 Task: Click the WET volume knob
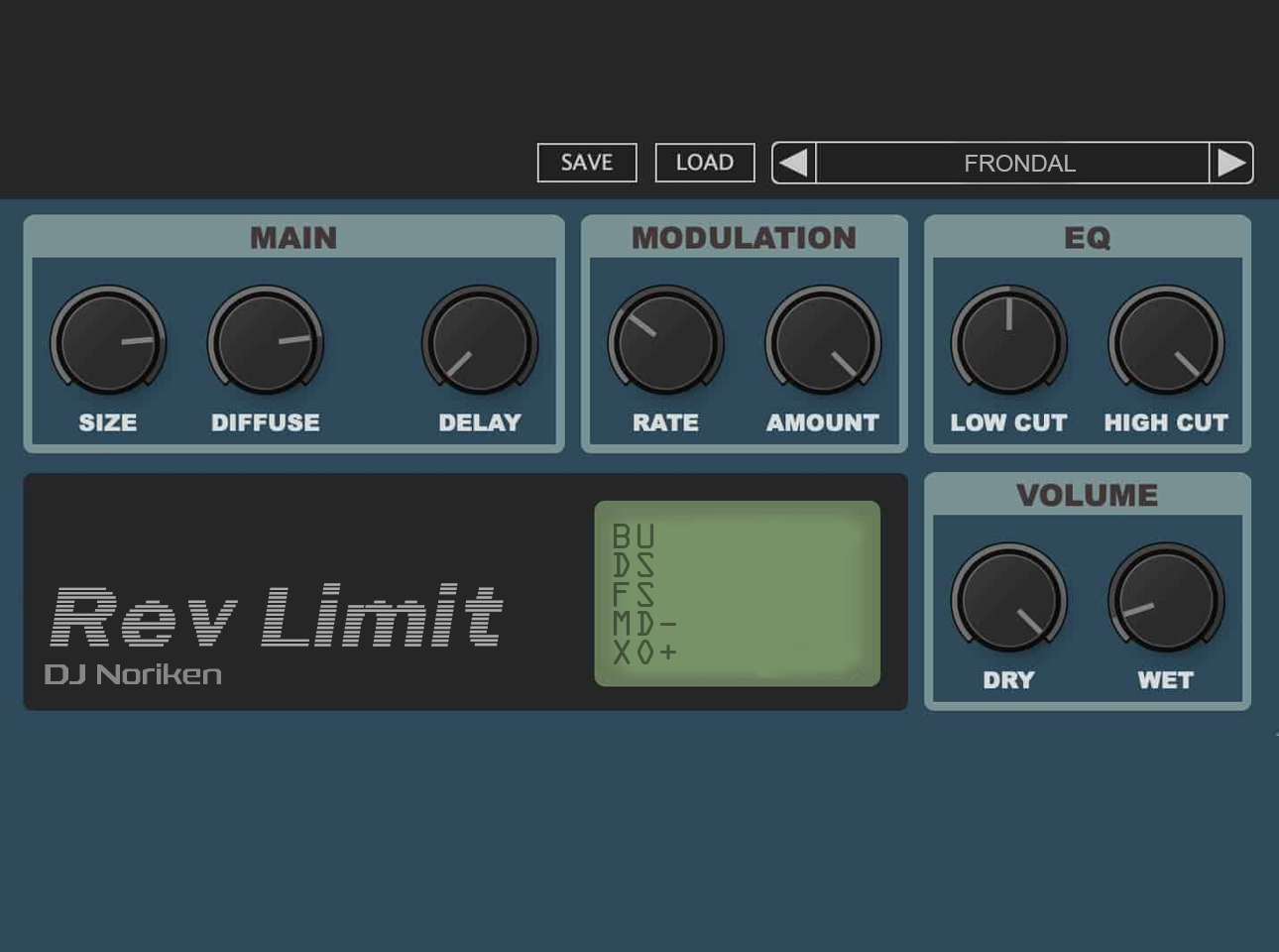click(x=1166, y=600)
